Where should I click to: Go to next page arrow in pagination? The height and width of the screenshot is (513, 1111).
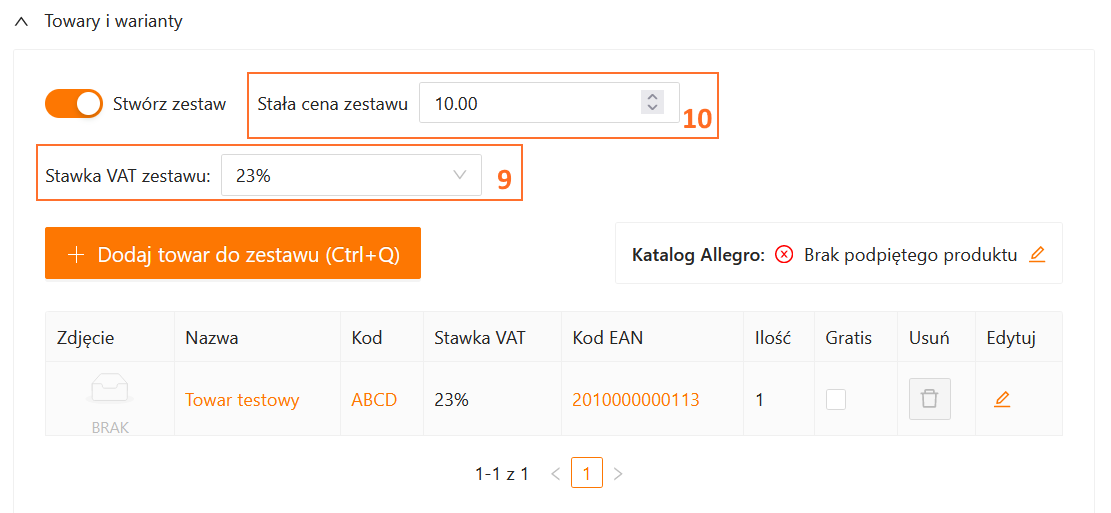click(x=618, y=473)
